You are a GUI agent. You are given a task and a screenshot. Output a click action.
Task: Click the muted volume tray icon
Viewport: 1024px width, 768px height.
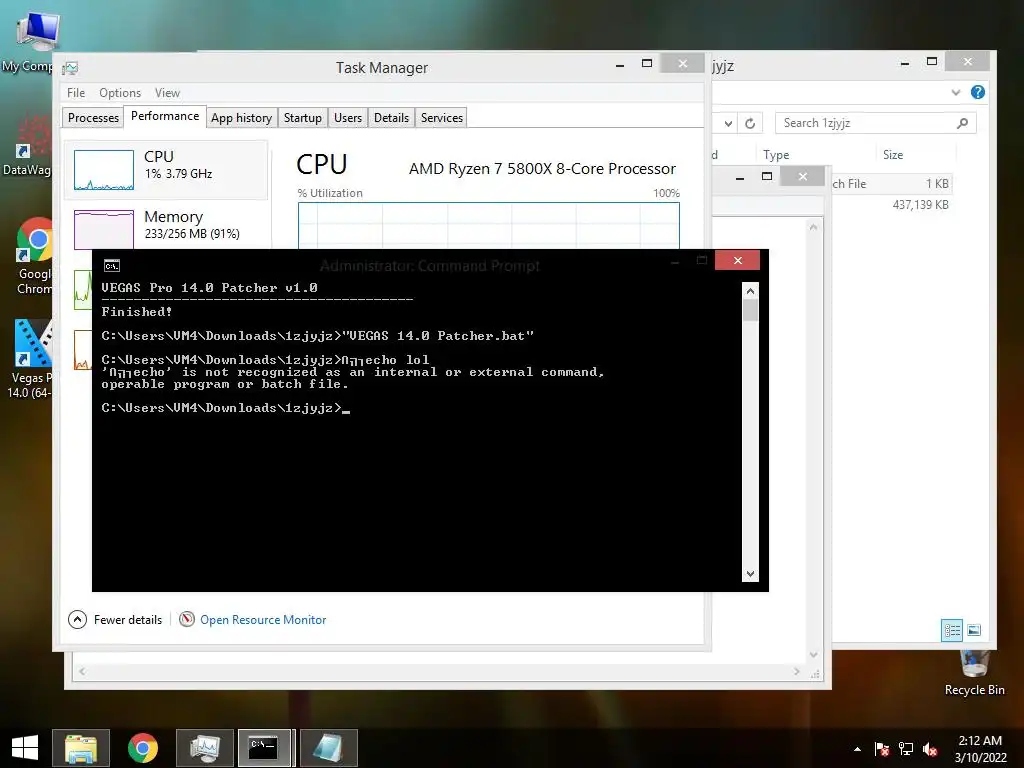click(x=930, y=749)
